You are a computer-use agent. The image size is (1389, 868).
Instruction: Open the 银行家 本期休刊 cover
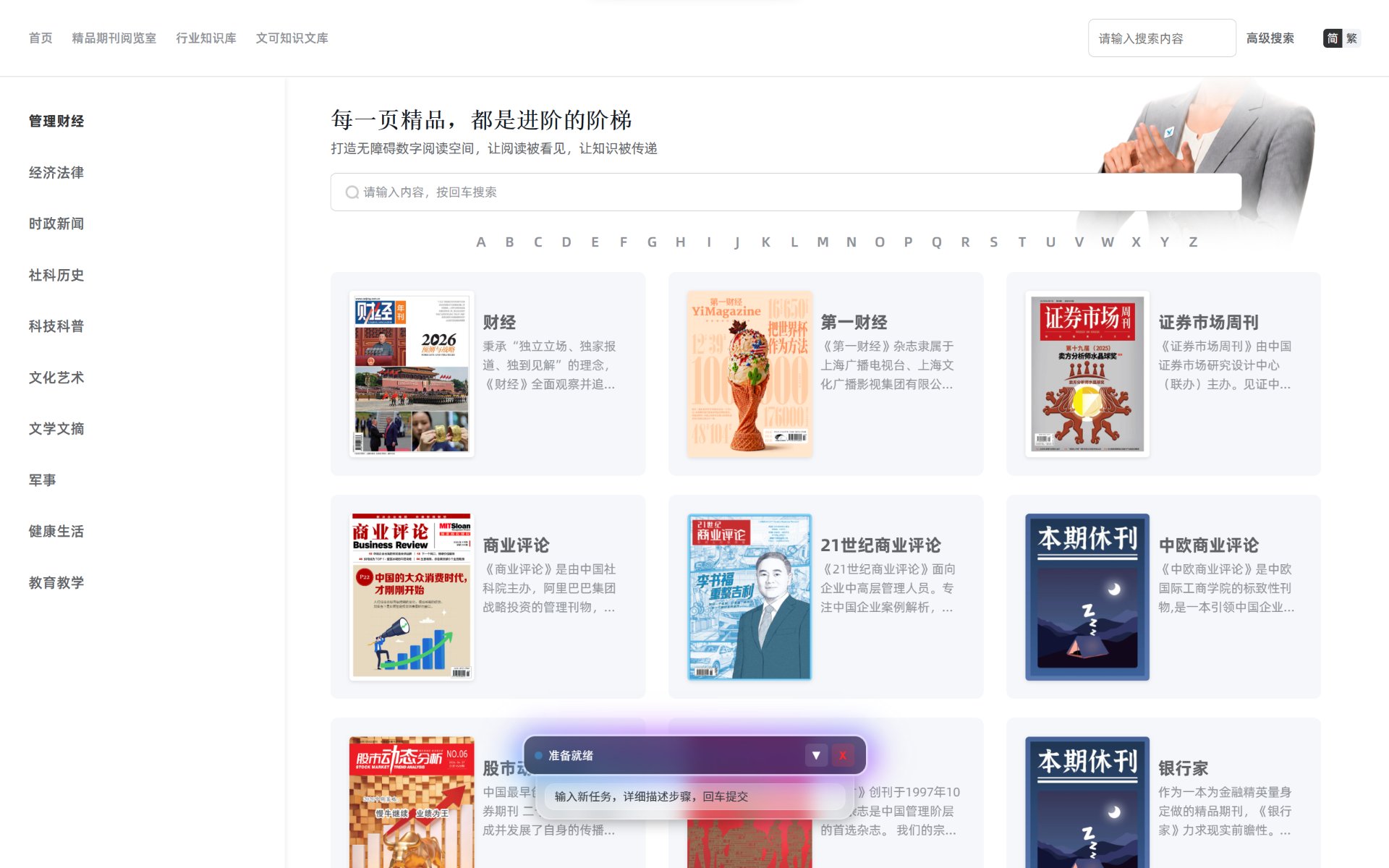click(x=1087, y=802)
